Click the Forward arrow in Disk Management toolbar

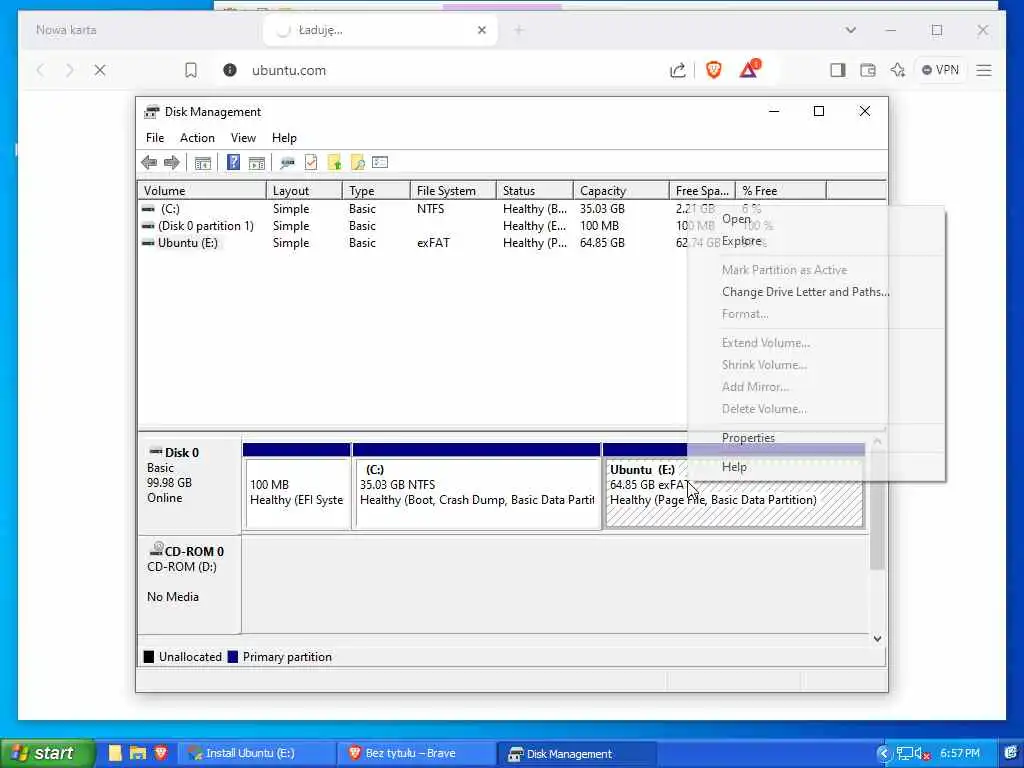click(172, 163)
